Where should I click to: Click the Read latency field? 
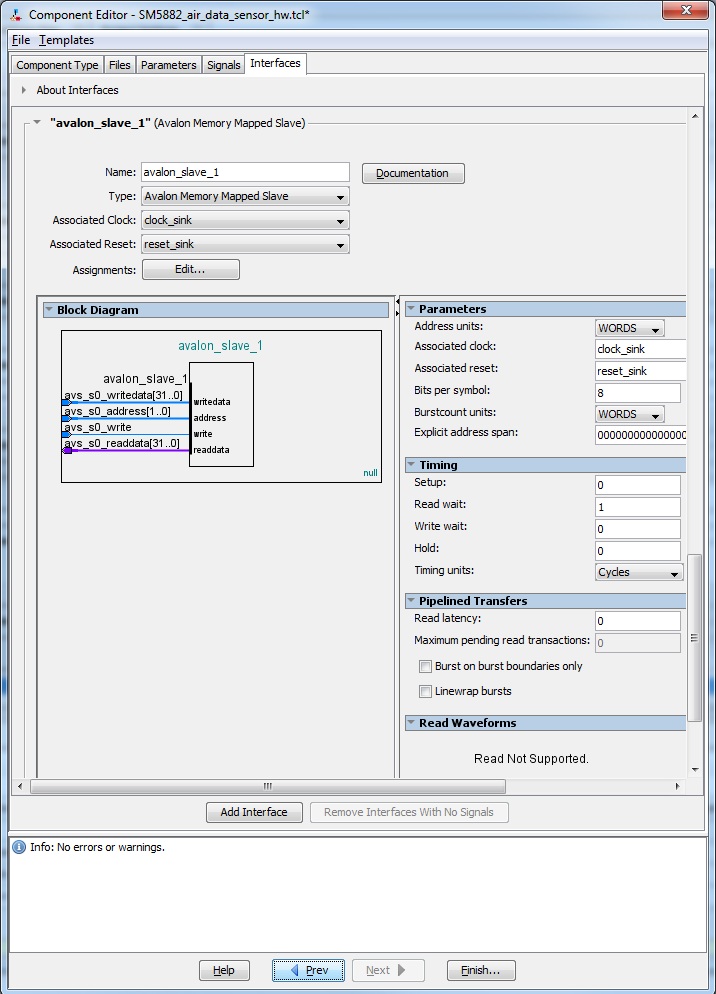click(637, 621)
